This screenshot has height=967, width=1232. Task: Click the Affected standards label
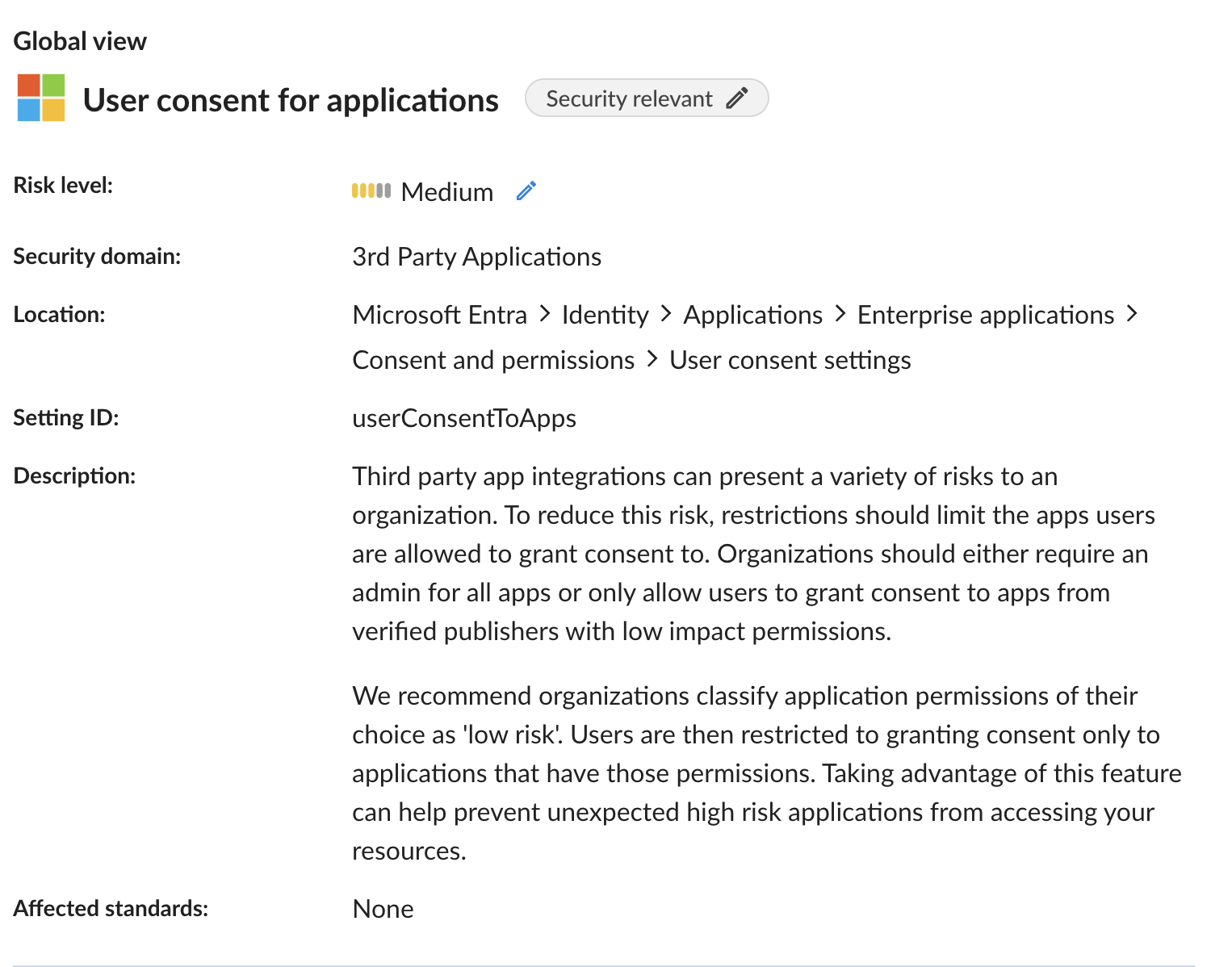(111, 908)
